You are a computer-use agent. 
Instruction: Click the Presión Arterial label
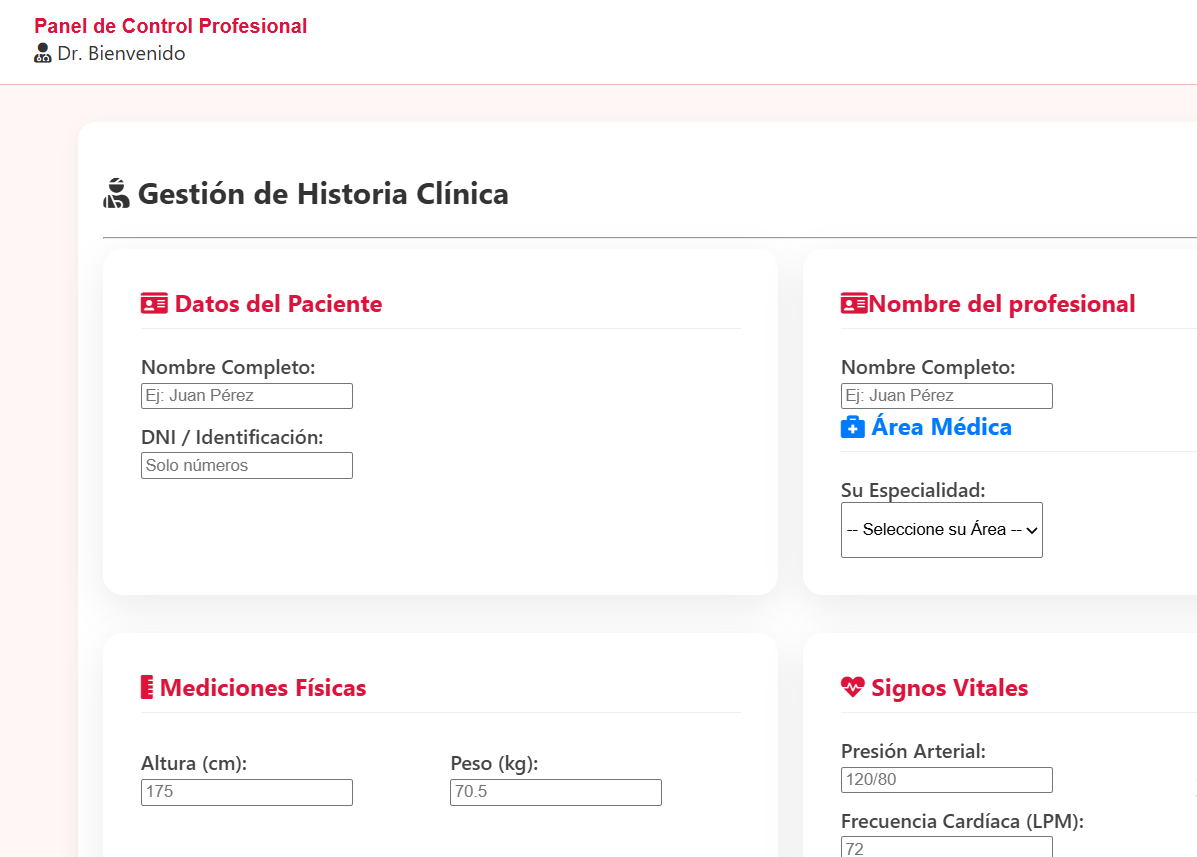tap(913, 751)
